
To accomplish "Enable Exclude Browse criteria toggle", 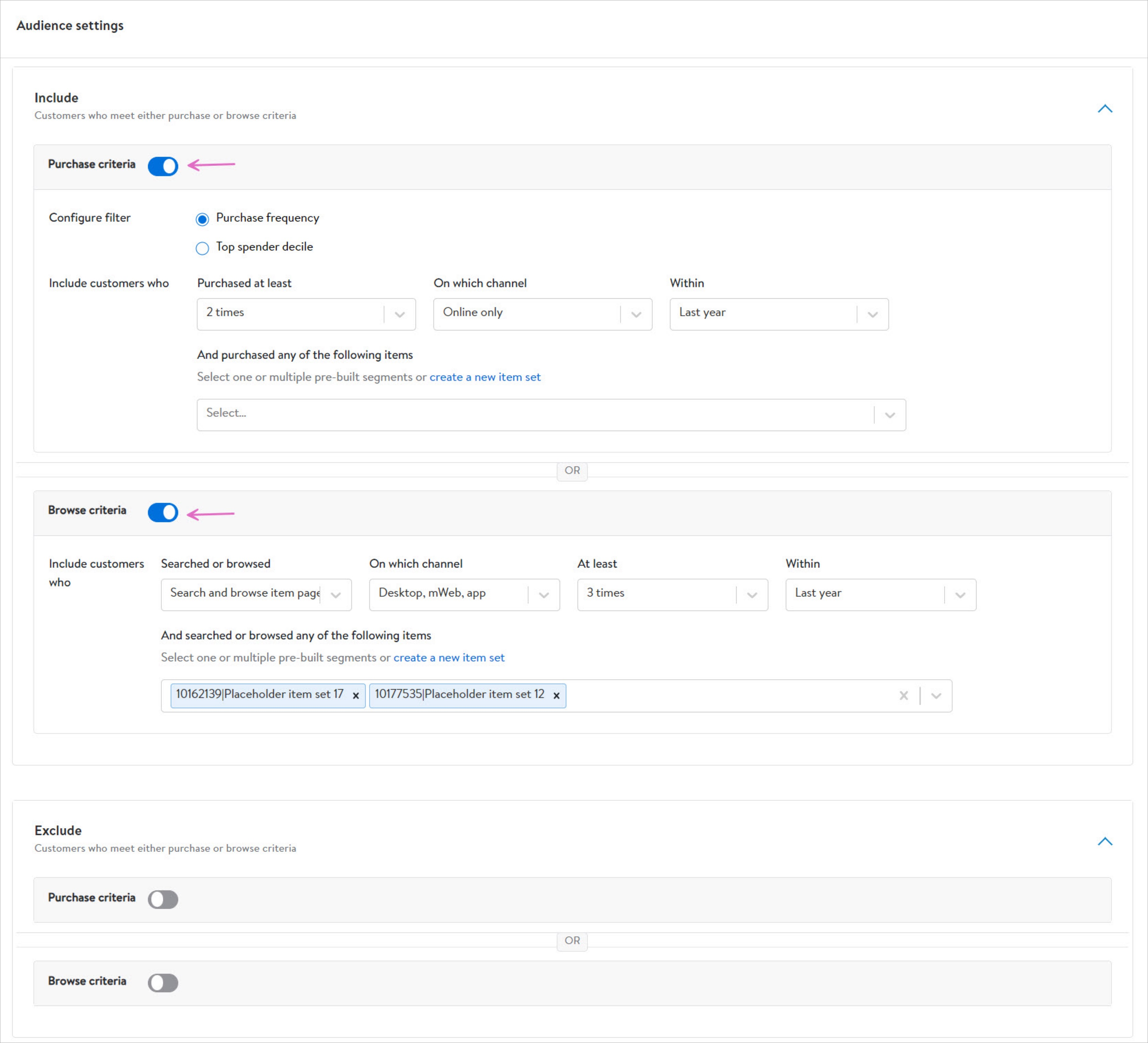I will (163, 983).
